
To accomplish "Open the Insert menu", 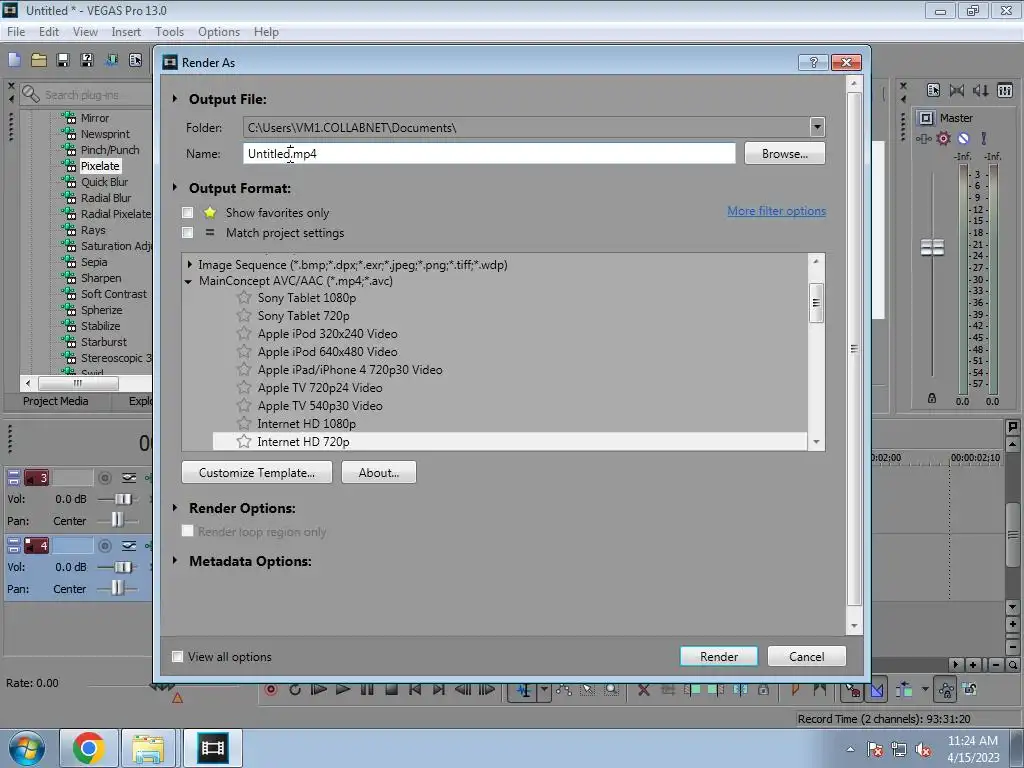I will click(x=126, y=32).
